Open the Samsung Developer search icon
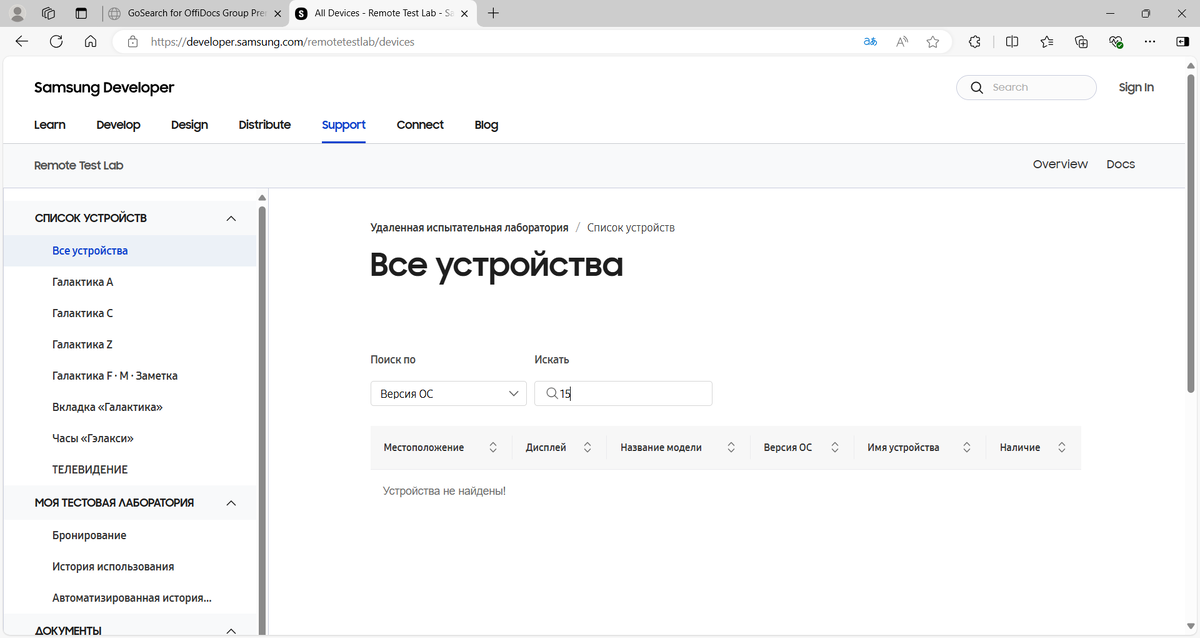1200x638 pixels. coord(976,87)
